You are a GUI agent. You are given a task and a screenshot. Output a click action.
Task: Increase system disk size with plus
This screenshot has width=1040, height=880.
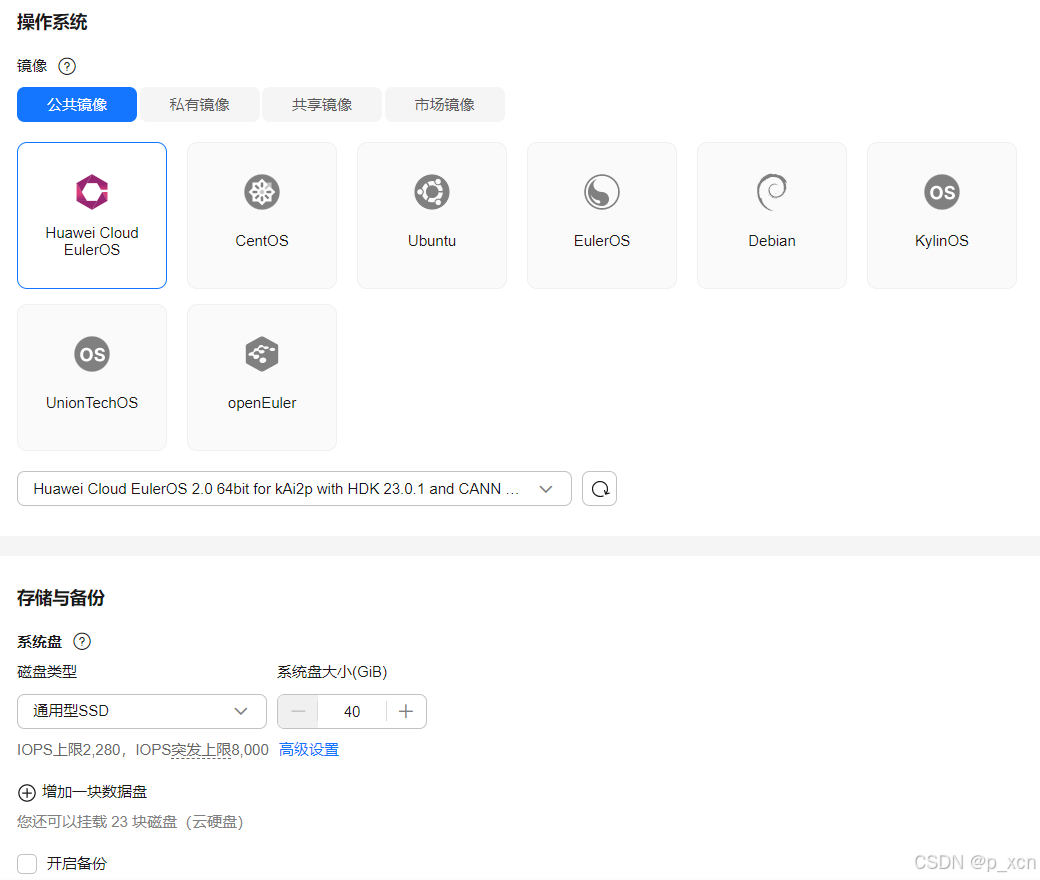click(406, 712)
